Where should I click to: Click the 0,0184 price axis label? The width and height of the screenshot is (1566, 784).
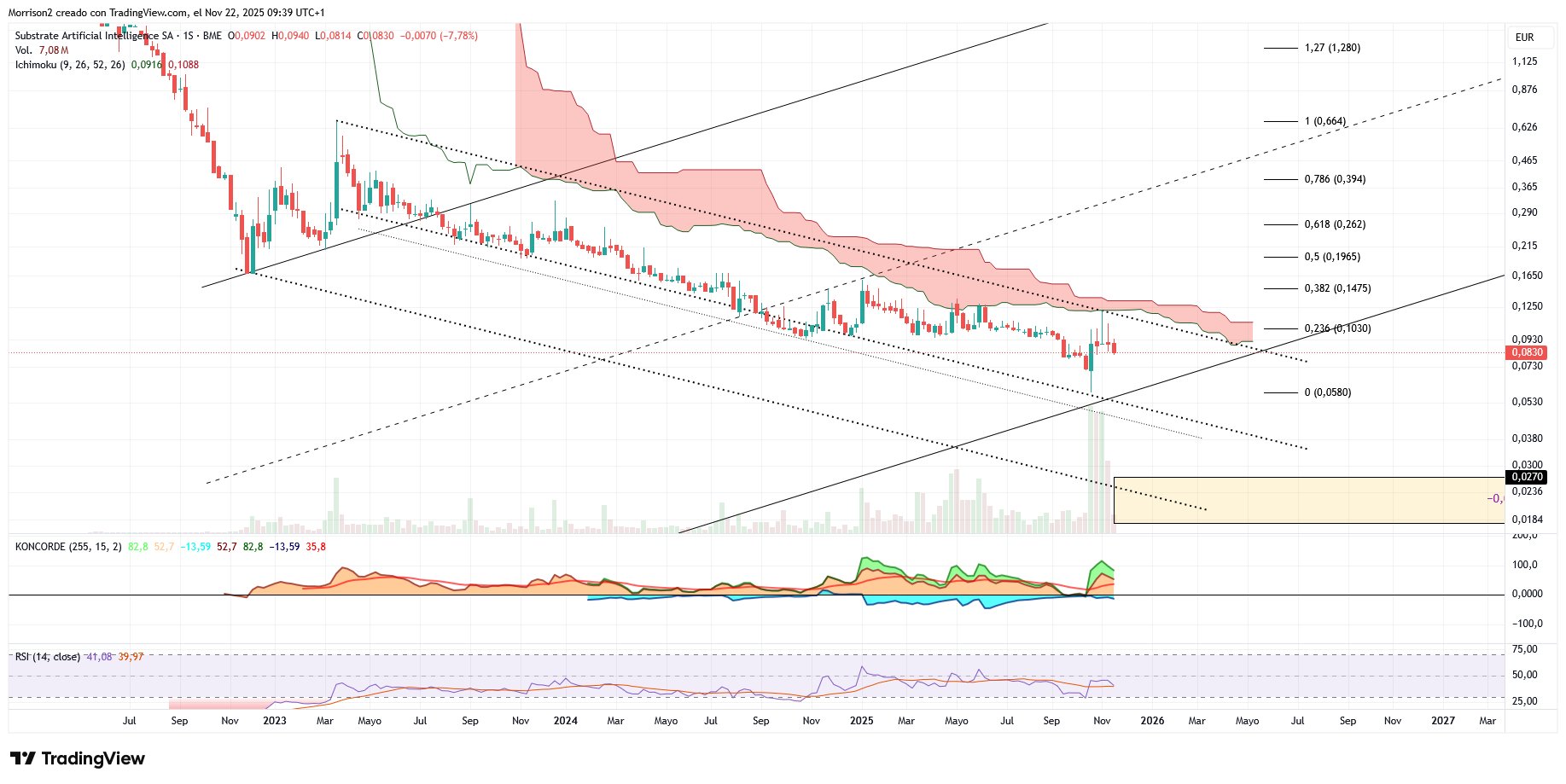click(x=1528, y=520)
